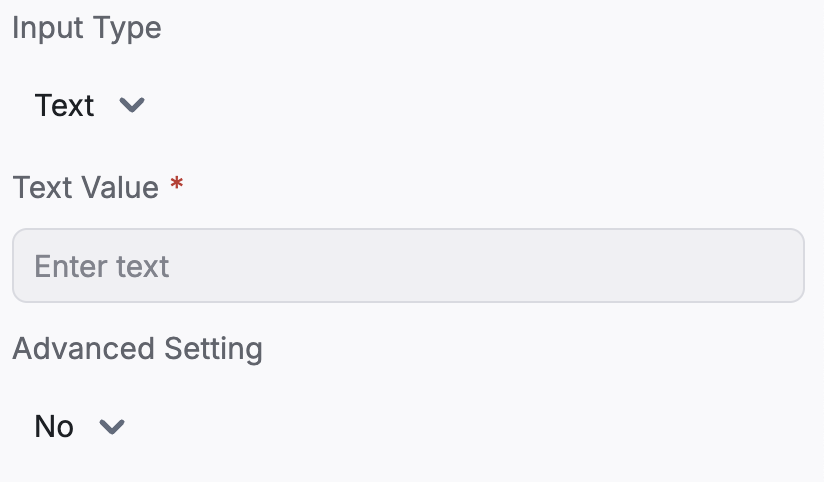
Task: Click into the Text Value input field
Action: (408, 265)
